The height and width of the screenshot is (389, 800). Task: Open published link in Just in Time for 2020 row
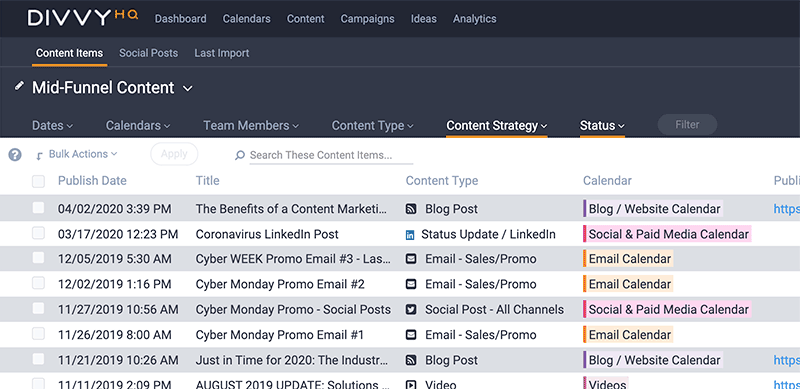click(786, 360)
